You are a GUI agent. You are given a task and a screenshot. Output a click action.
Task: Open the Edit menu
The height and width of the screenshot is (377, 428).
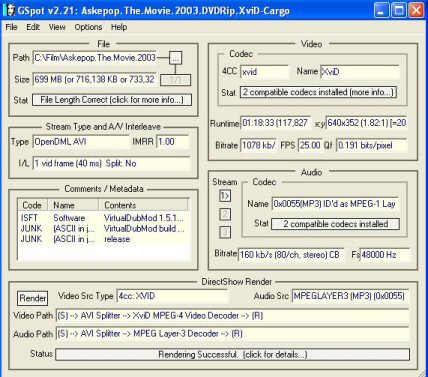tap(33, 27)
